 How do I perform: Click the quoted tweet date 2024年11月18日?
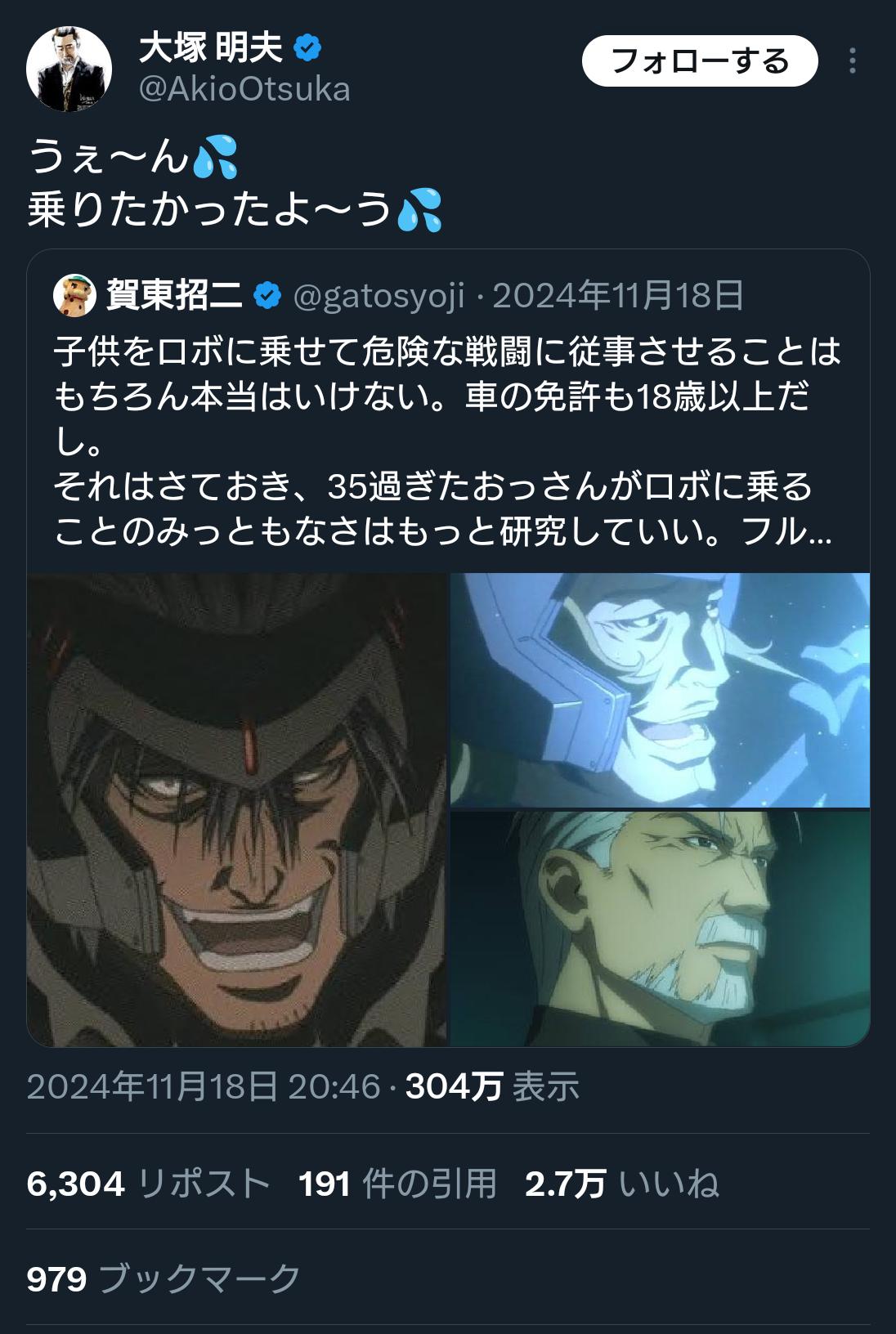tap(618, 296)
